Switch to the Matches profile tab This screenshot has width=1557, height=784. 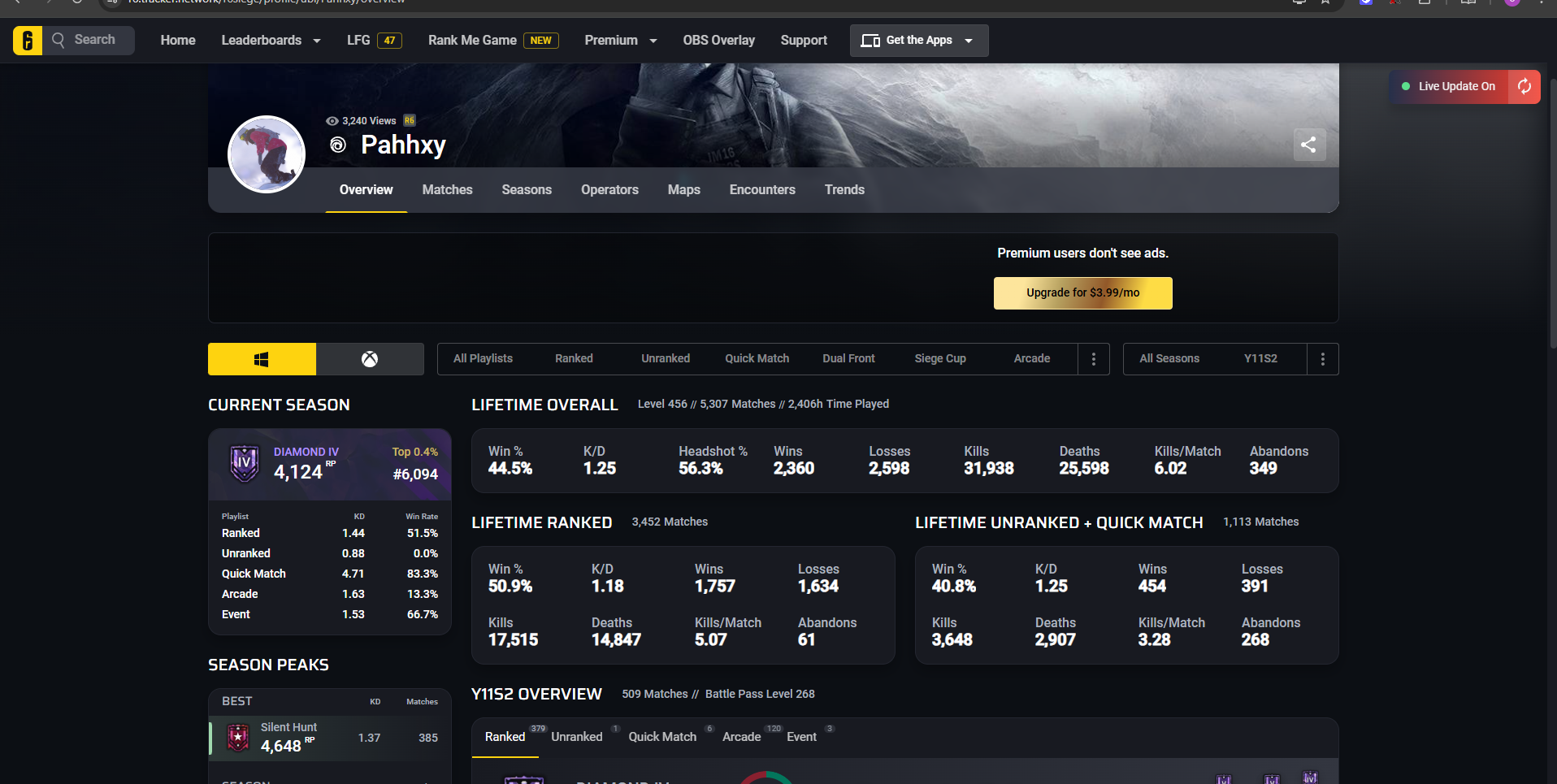coord(448,190)
